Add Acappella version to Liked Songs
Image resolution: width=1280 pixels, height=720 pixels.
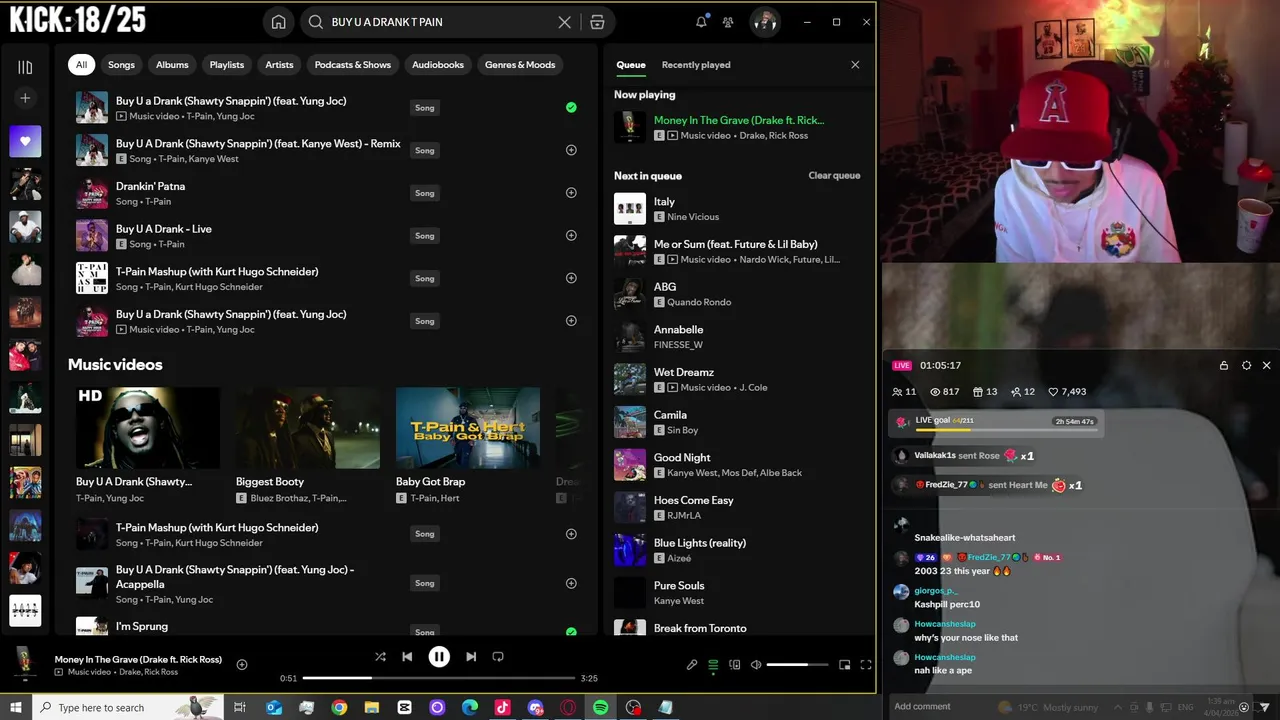coord(571,583)
